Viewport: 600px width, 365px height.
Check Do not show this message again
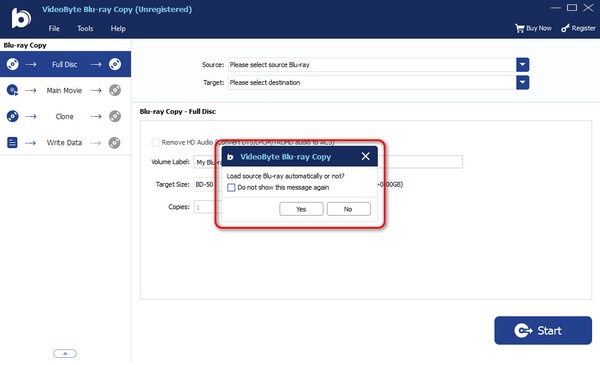pyautogui.click(x=231, y=187)
